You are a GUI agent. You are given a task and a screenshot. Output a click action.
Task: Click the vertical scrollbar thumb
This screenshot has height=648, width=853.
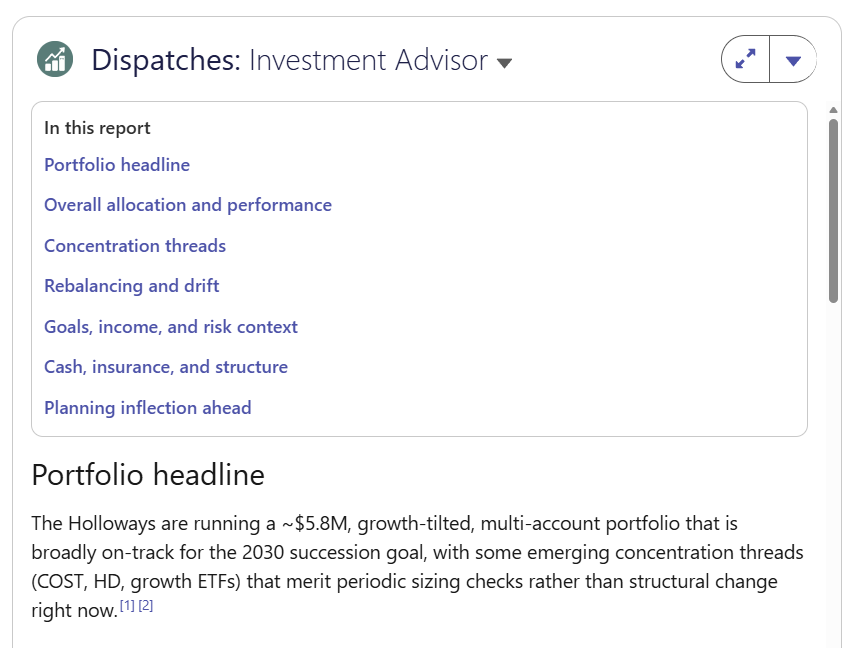coord(833,211)
